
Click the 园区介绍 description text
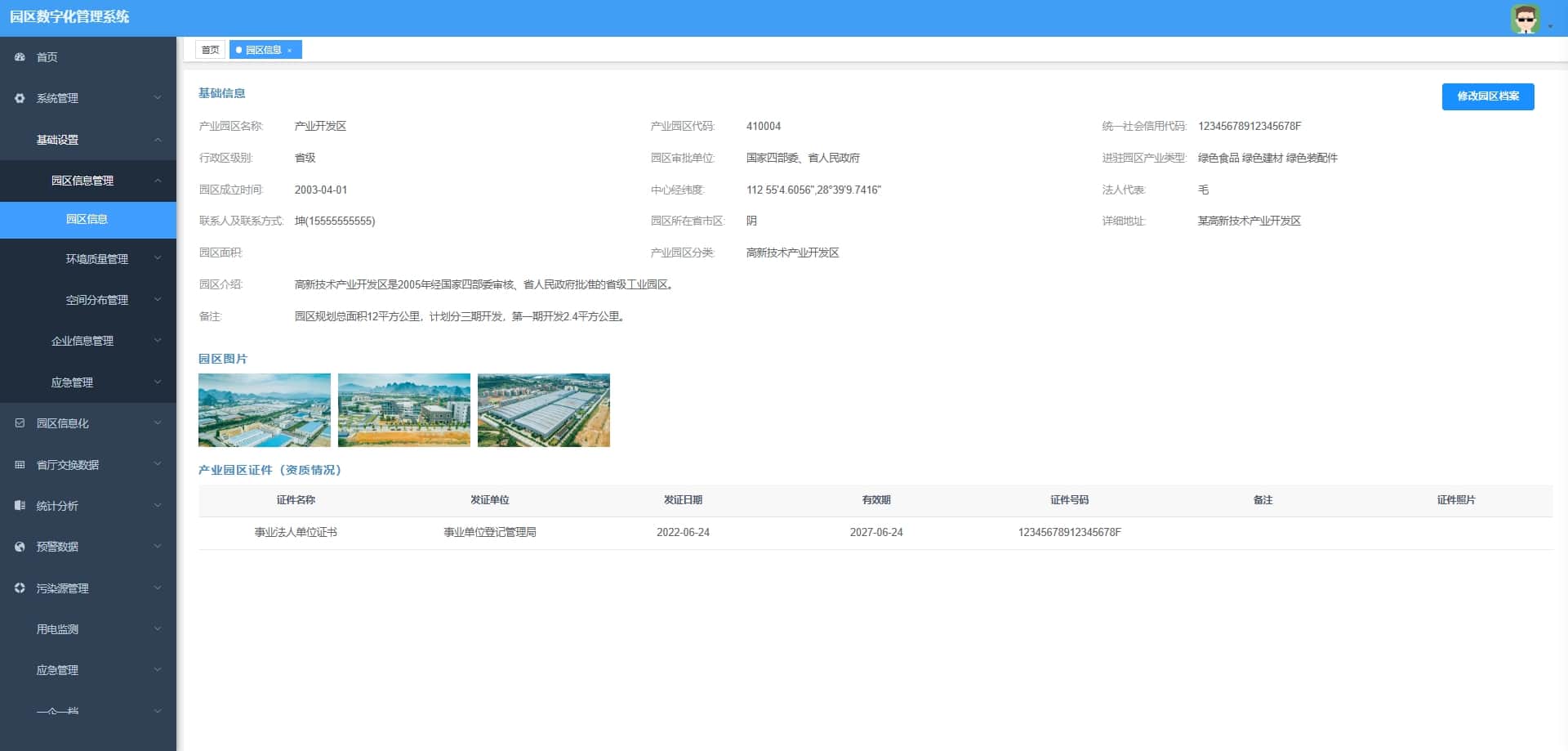[x=484, y=285]
